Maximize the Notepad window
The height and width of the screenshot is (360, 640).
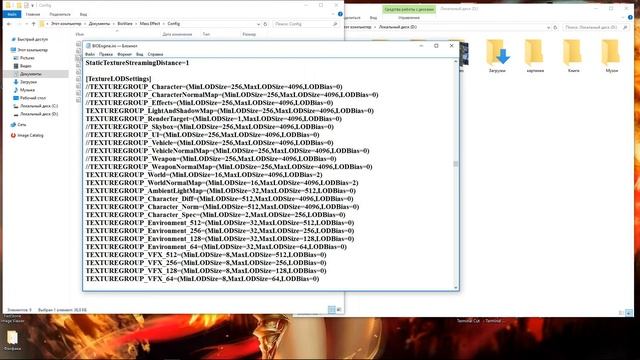(436, 46)
